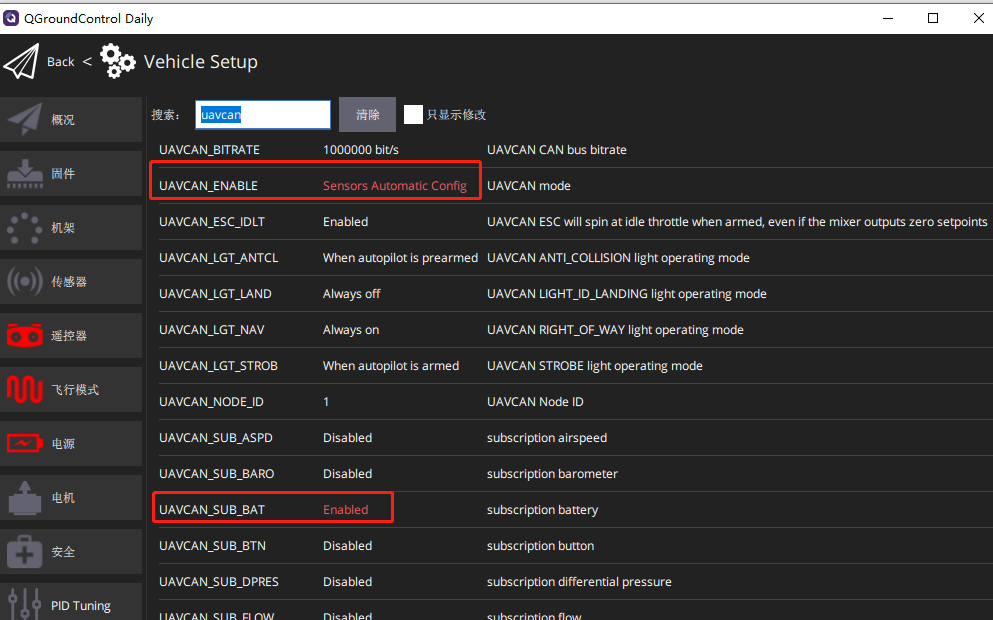The image size is (993, 620).
Task: Edit the Disabled value of UAVCAN_SUB_ASPD
Action: coord(347,438)
